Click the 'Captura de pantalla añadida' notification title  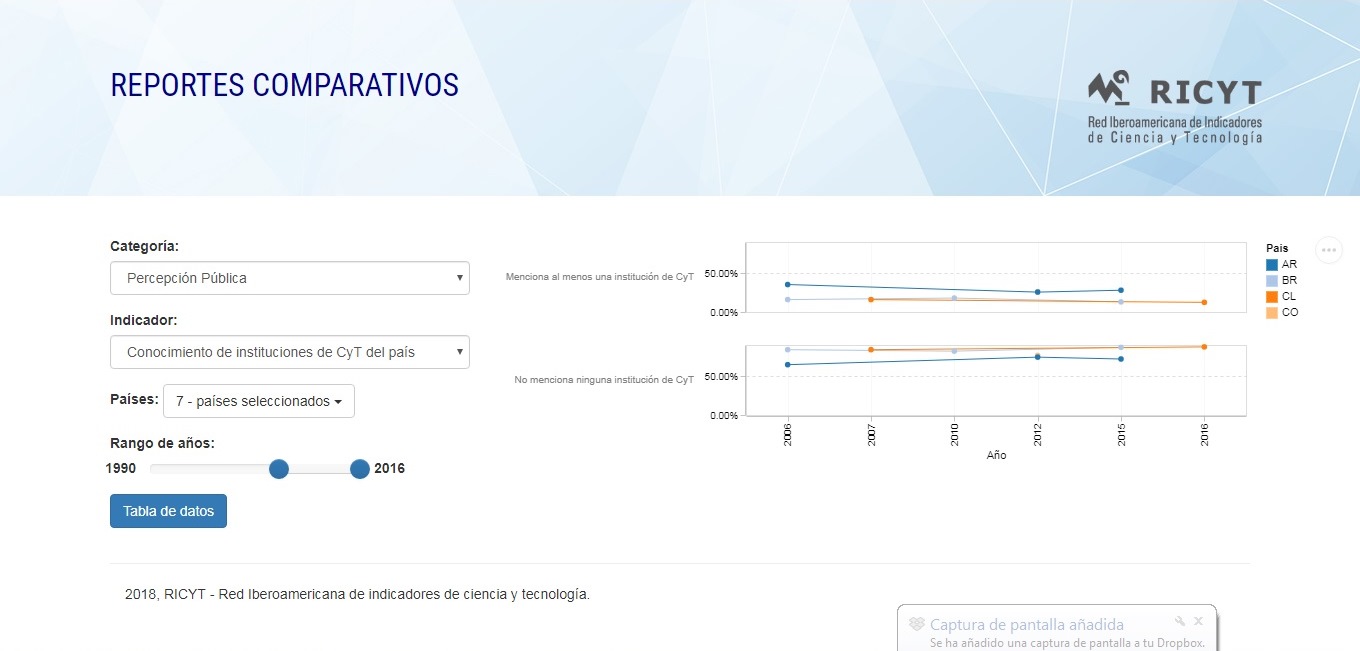(1027, 625)
